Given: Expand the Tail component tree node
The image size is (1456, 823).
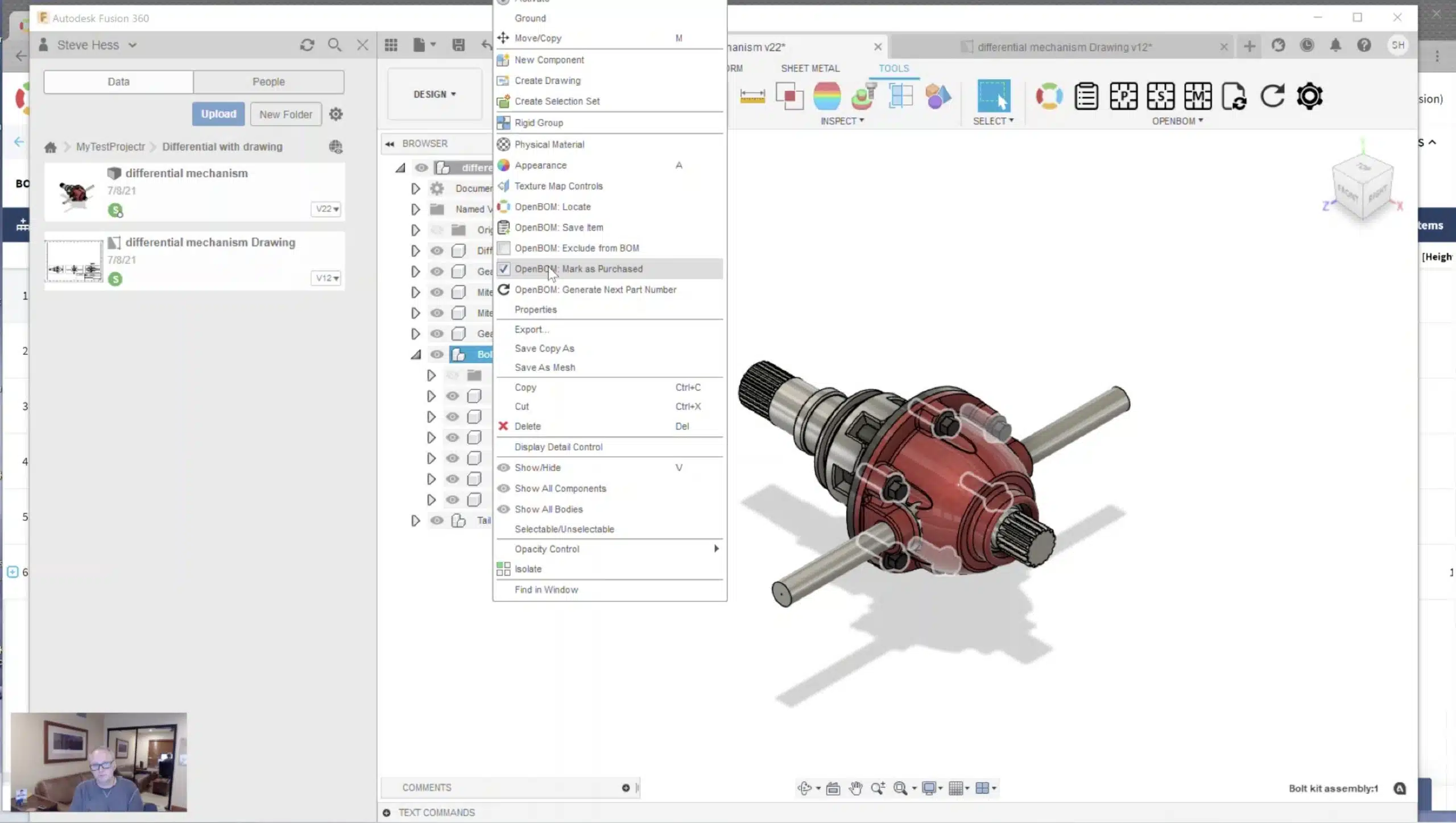Looking at the screenshot, I should (416, 520).
